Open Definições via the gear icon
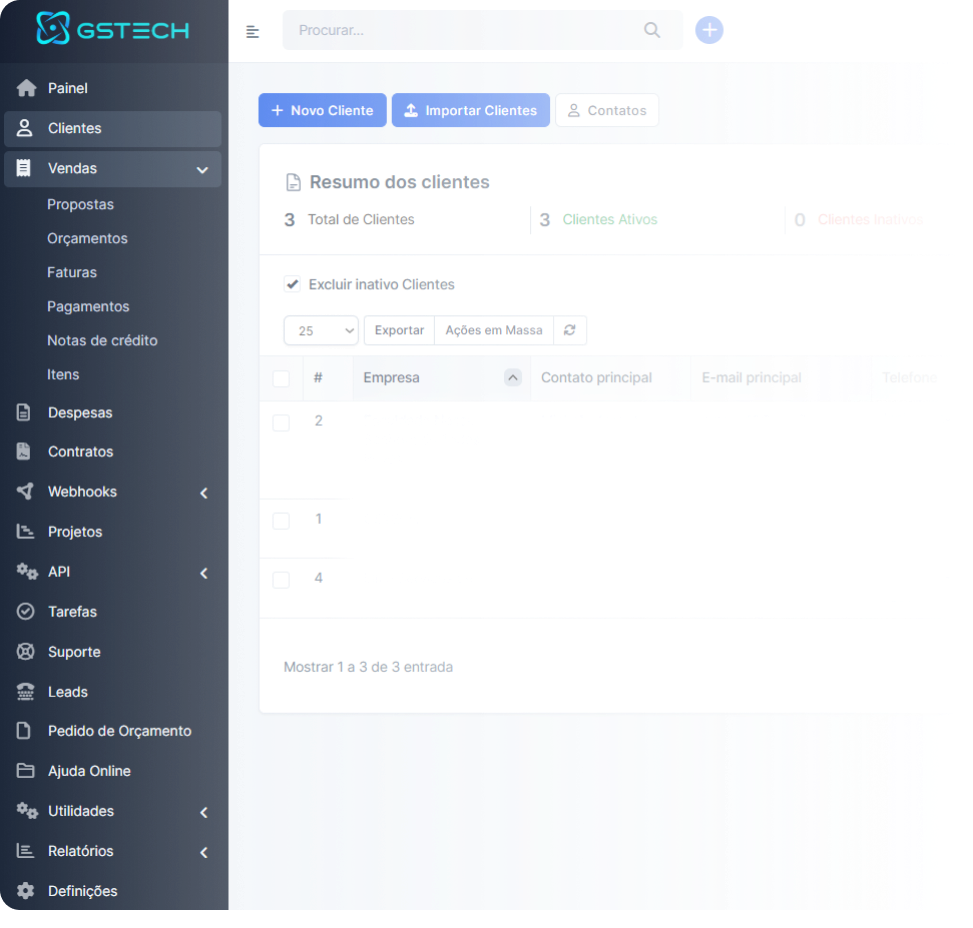973x928 pixels. click(27, 891)
